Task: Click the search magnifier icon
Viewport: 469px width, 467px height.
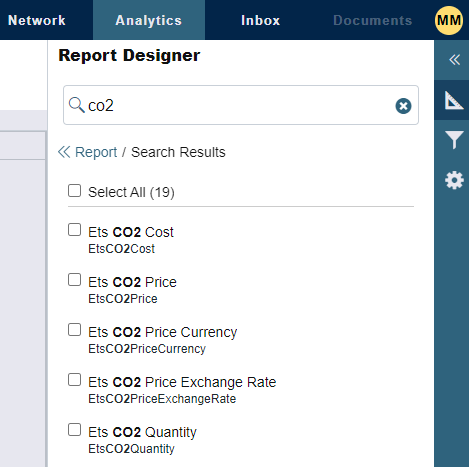Action: point(76,105)
